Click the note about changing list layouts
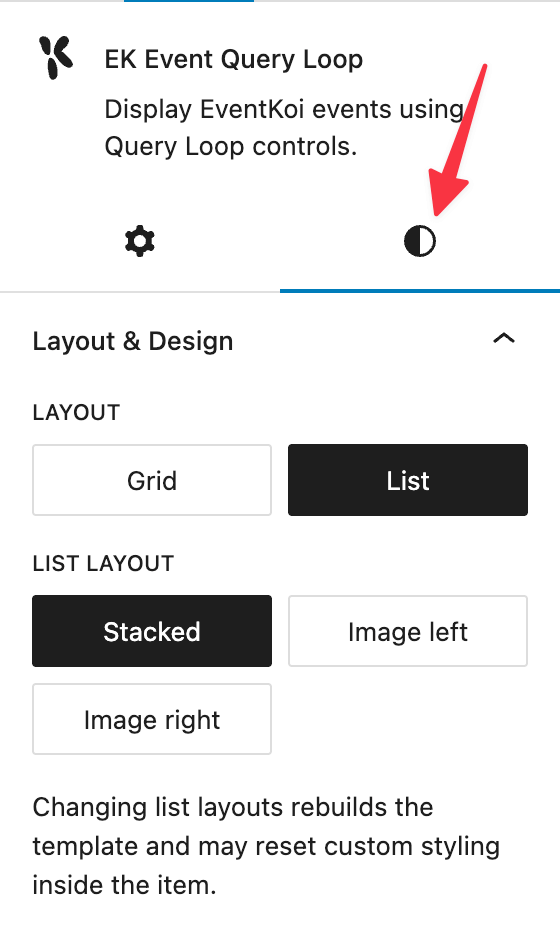The image size is (560, 932). 266,846
